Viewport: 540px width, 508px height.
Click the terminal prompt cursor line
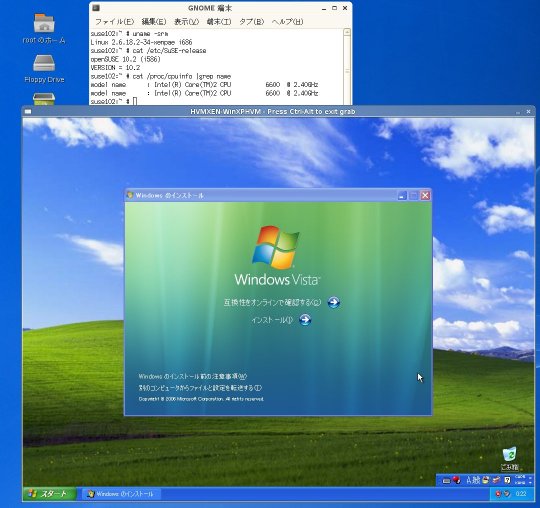tap(114, 101)
